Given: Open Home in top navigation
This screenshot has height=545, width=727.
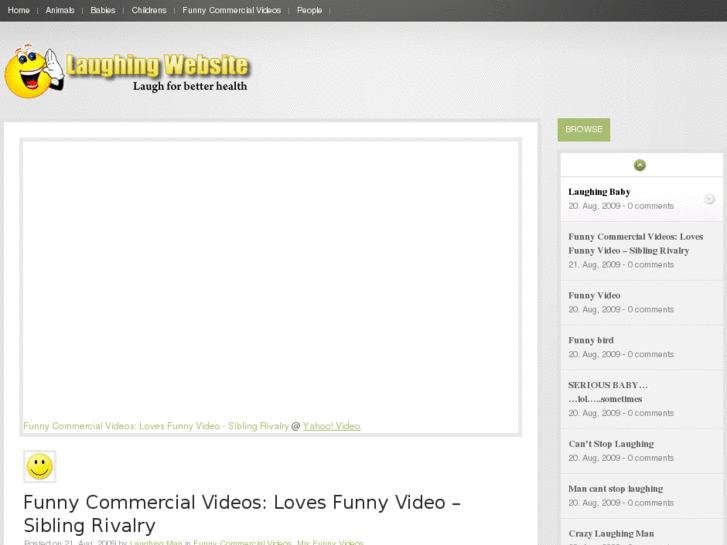Looking at the screenshot, I should (19, 10).
